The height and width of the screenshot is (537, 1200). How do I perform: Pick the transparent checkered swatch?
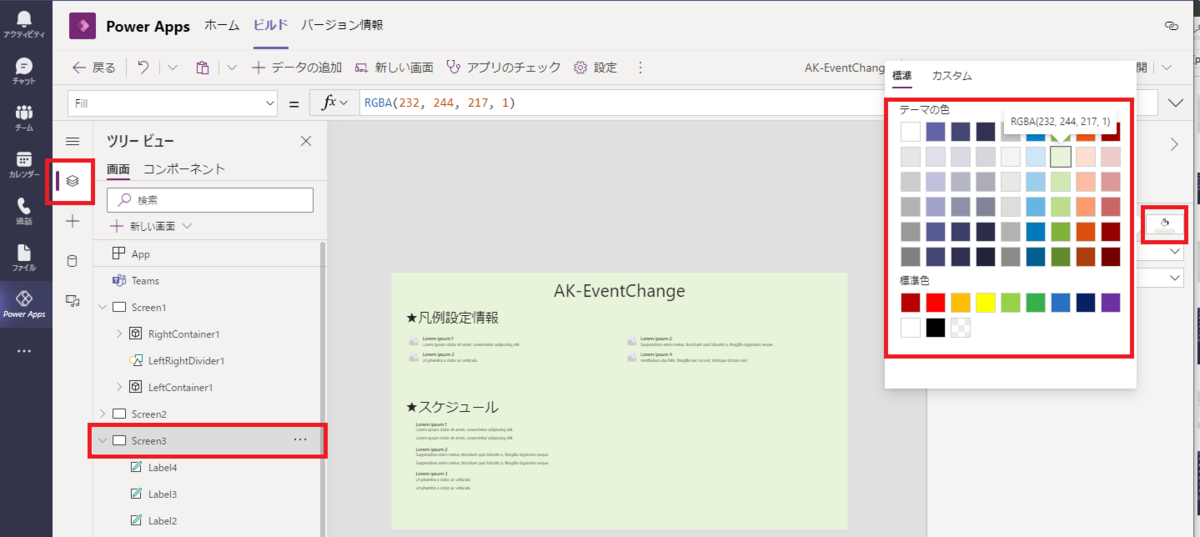(x=960, y=327)
